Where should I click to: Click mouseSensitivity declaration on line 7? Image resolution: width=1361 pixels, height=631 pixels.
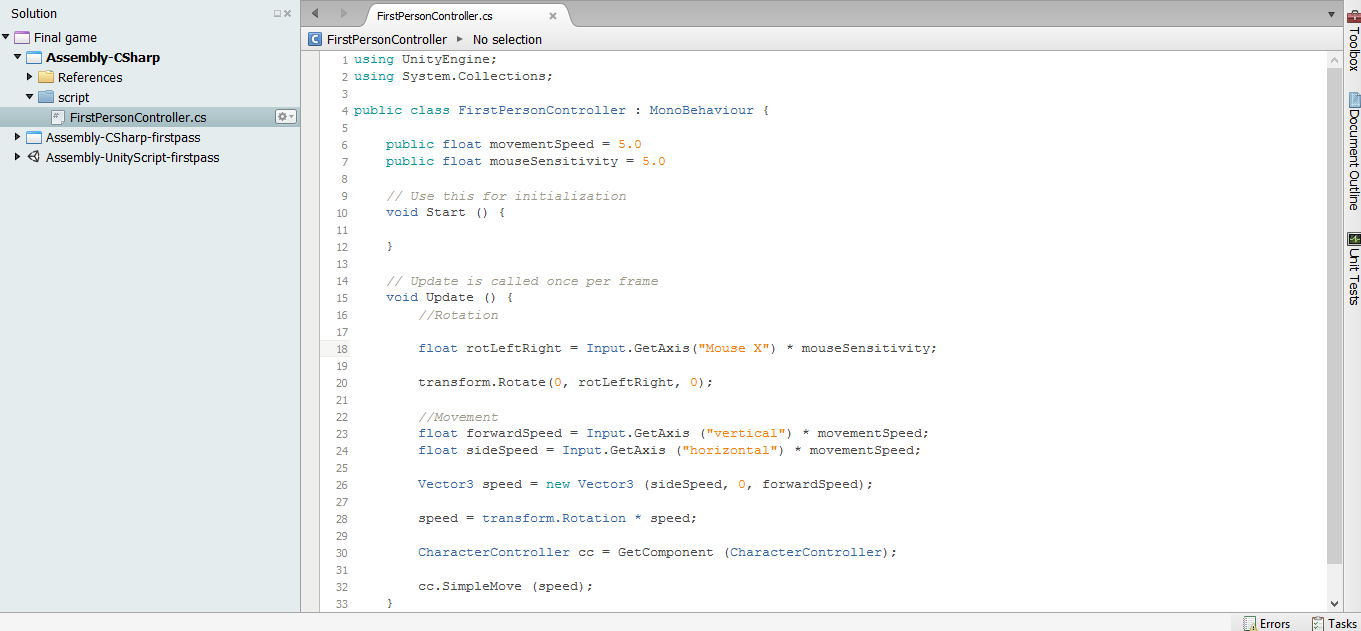(x=525, y=161)
